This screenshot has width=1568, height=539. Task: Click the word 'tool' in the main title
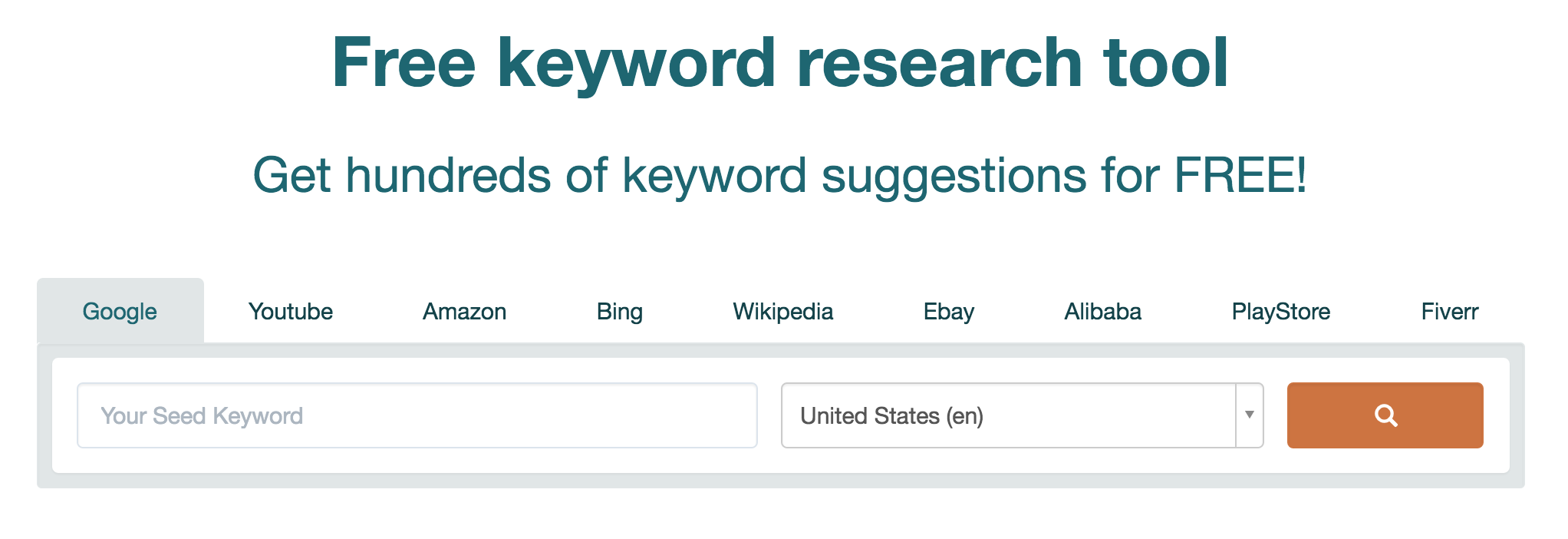[x=1165, y=63]
